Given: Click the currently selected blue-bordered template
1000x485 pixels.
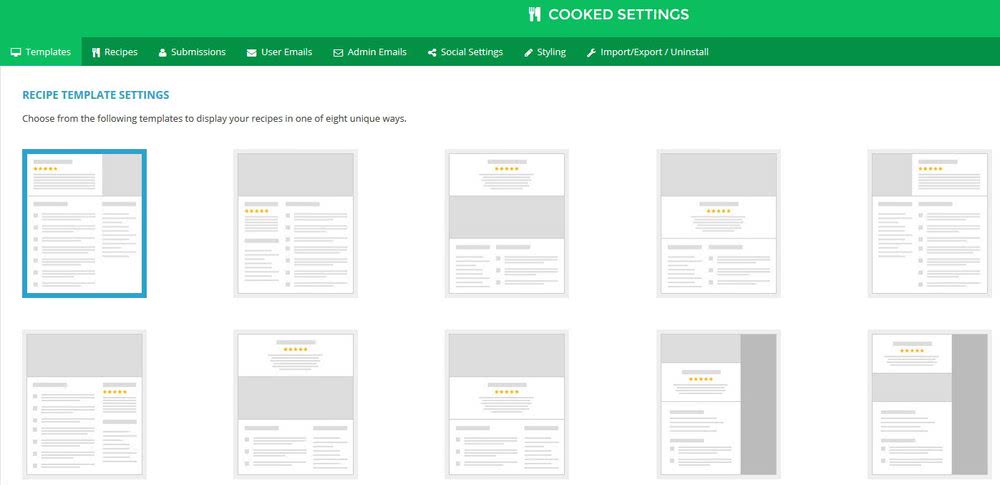Looking at the screenshot, I should pos(85,223).
